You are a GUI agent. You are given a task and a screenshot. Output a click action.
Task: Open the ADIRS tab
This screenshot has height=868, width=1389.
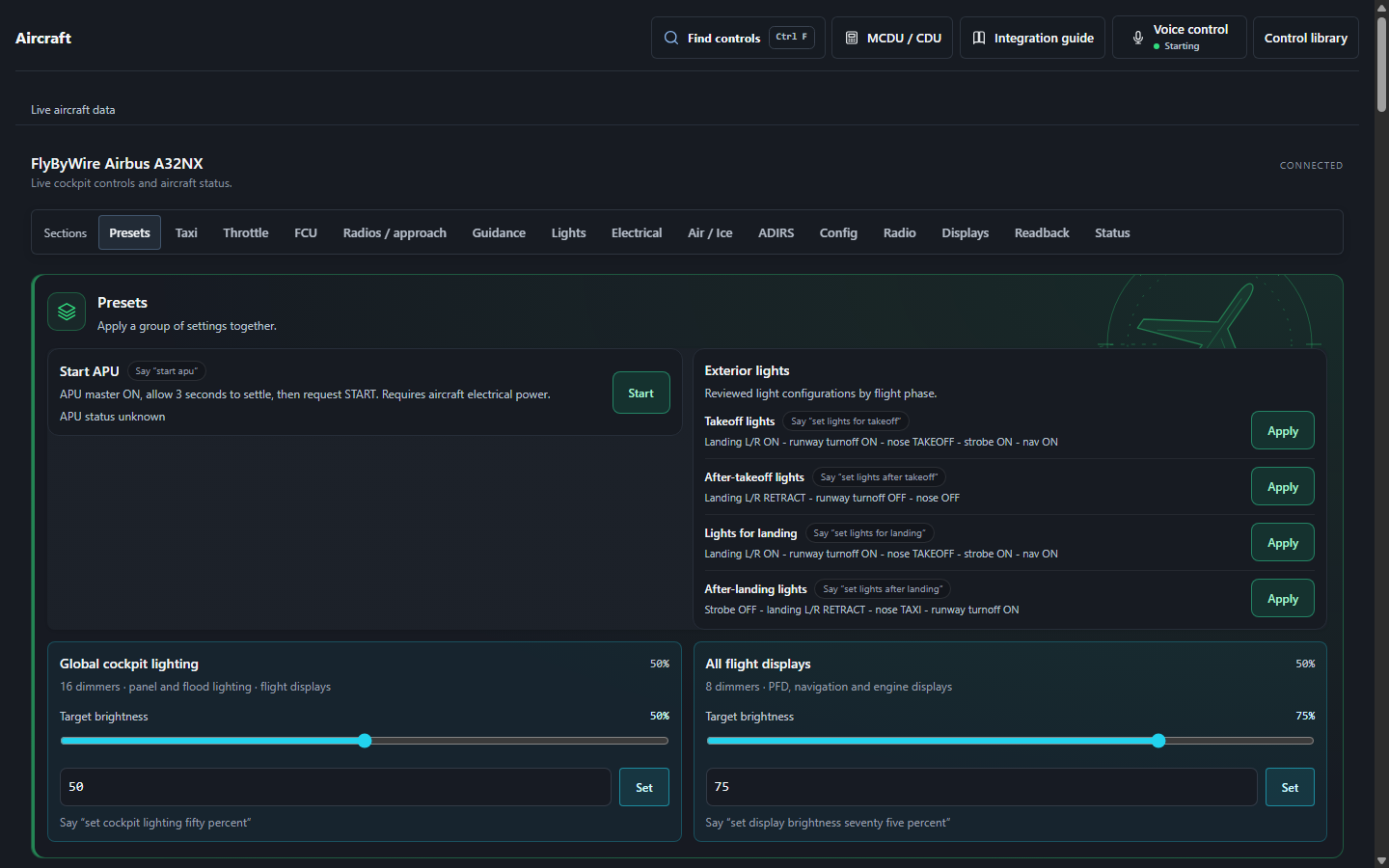coord(776,232)
